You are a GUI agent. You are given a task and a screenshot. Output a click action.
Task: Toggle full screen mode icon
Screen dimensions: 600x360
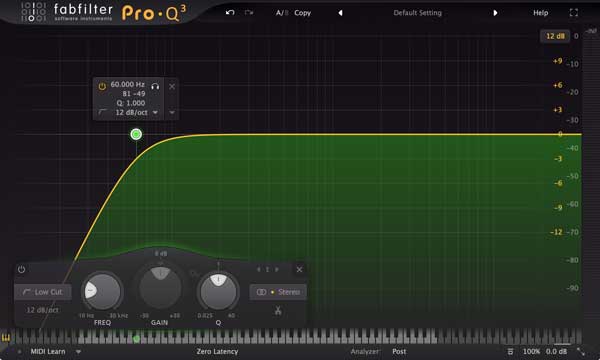tap(573, 13)
